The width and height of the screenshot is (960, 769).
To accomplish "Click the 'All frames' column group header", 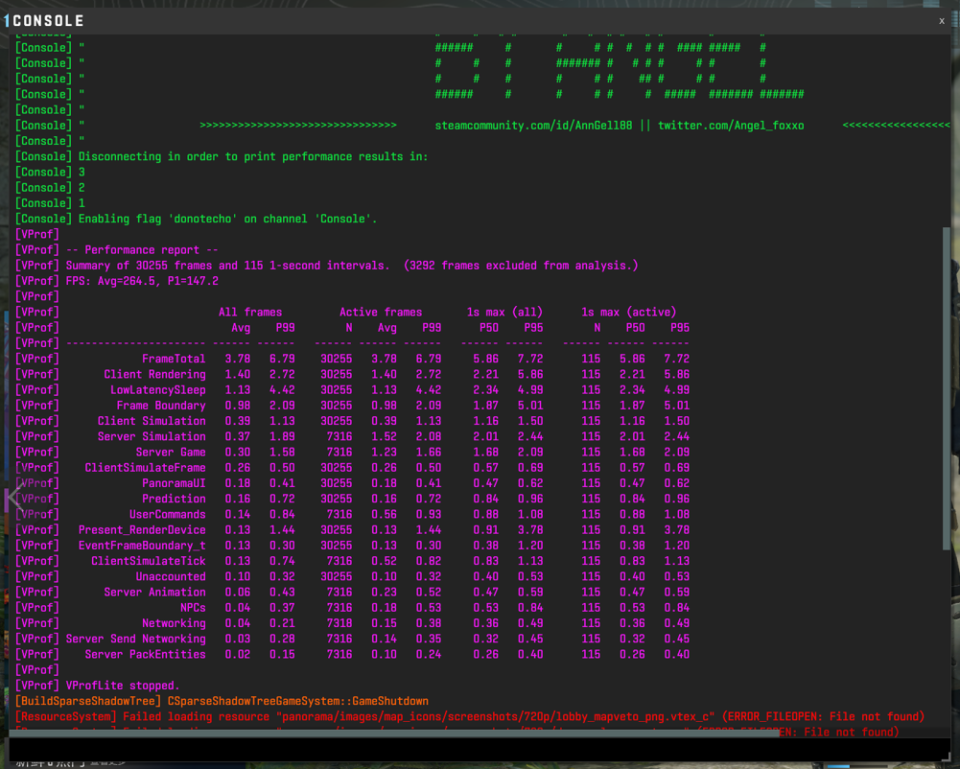I will coord(250,312).
